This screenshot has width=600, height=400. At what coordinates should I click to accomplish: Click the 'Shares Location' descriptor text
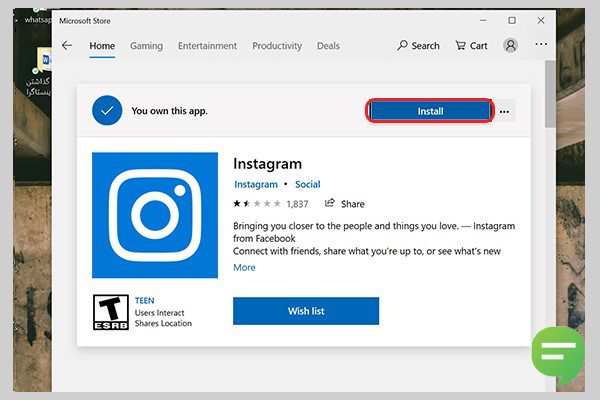coord(163,323)
